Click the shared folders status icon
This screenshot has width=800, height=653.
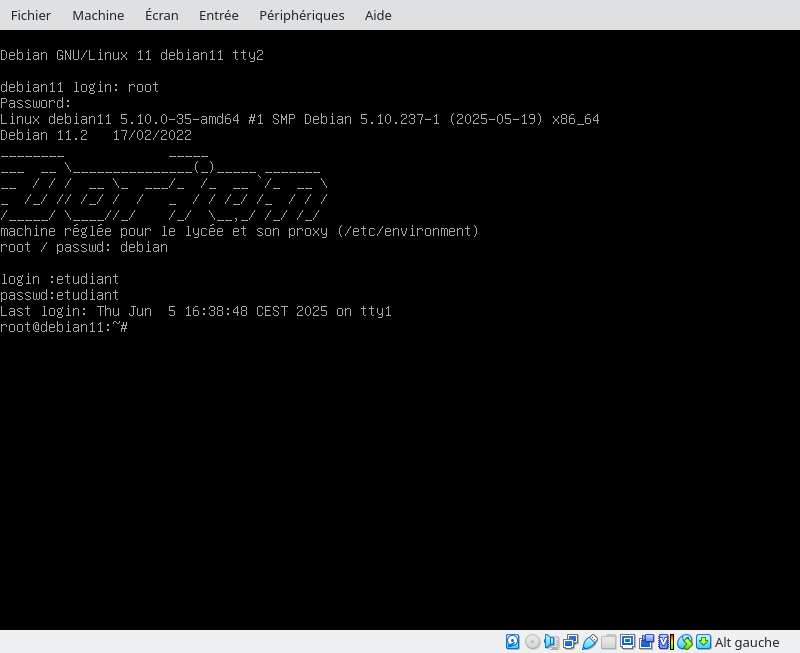click(608, 642)
